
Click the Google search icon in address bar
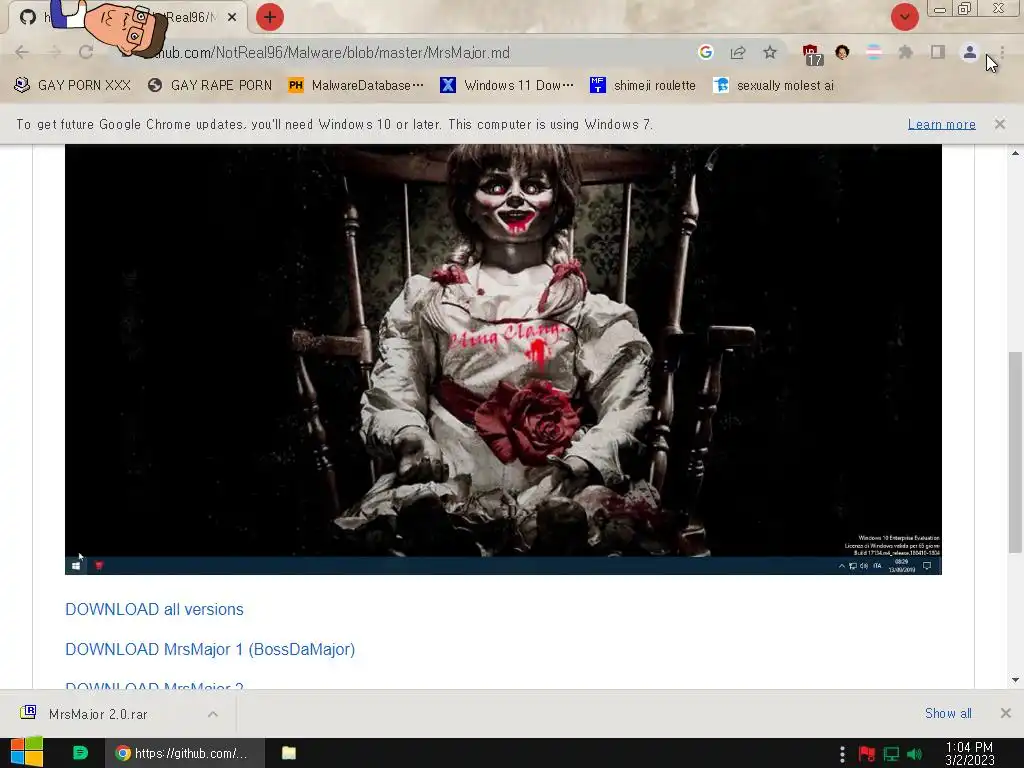click(x=705, y=52)
